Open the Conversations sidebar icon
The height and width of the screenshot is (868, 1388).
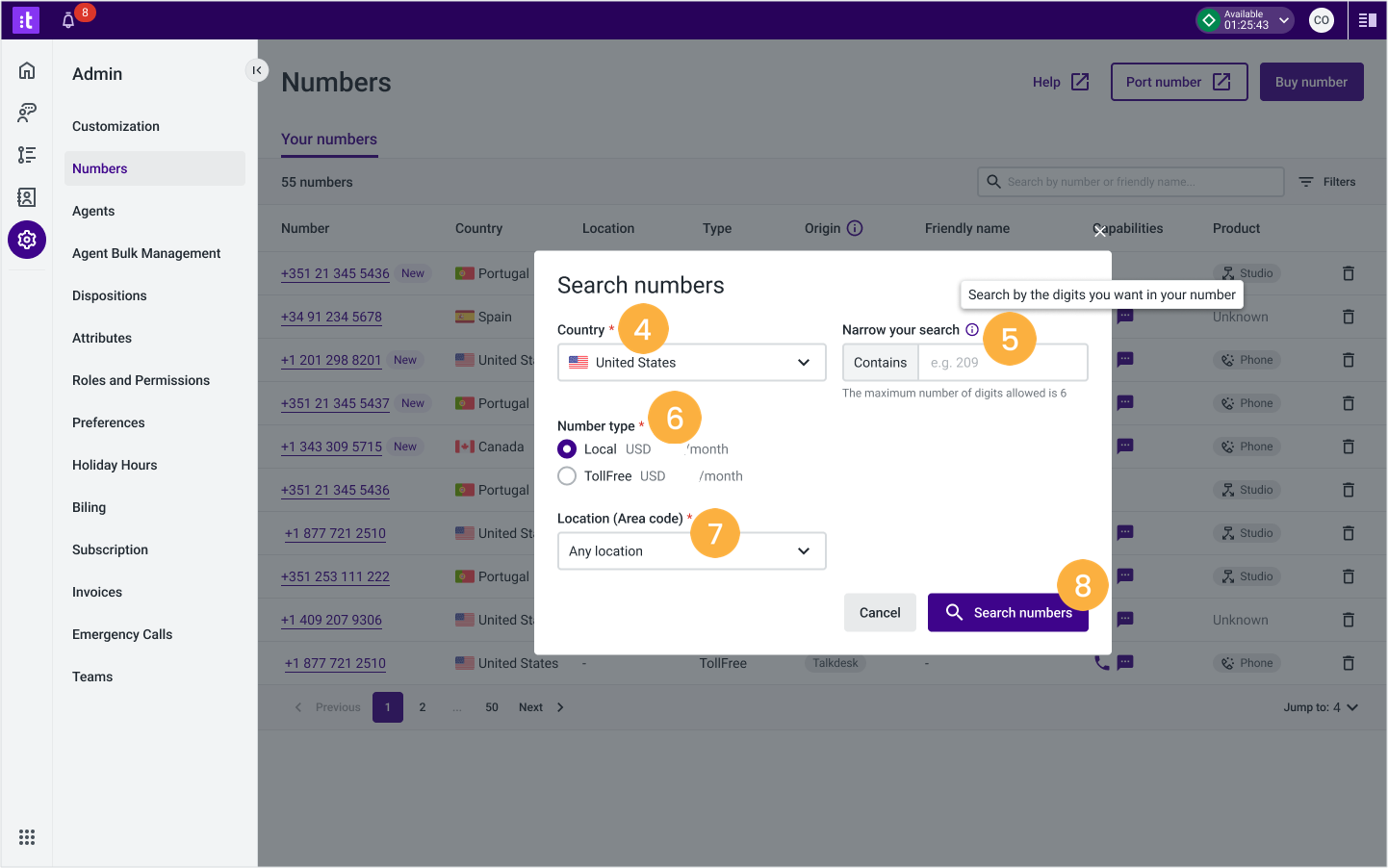click(x=26, y=112)
